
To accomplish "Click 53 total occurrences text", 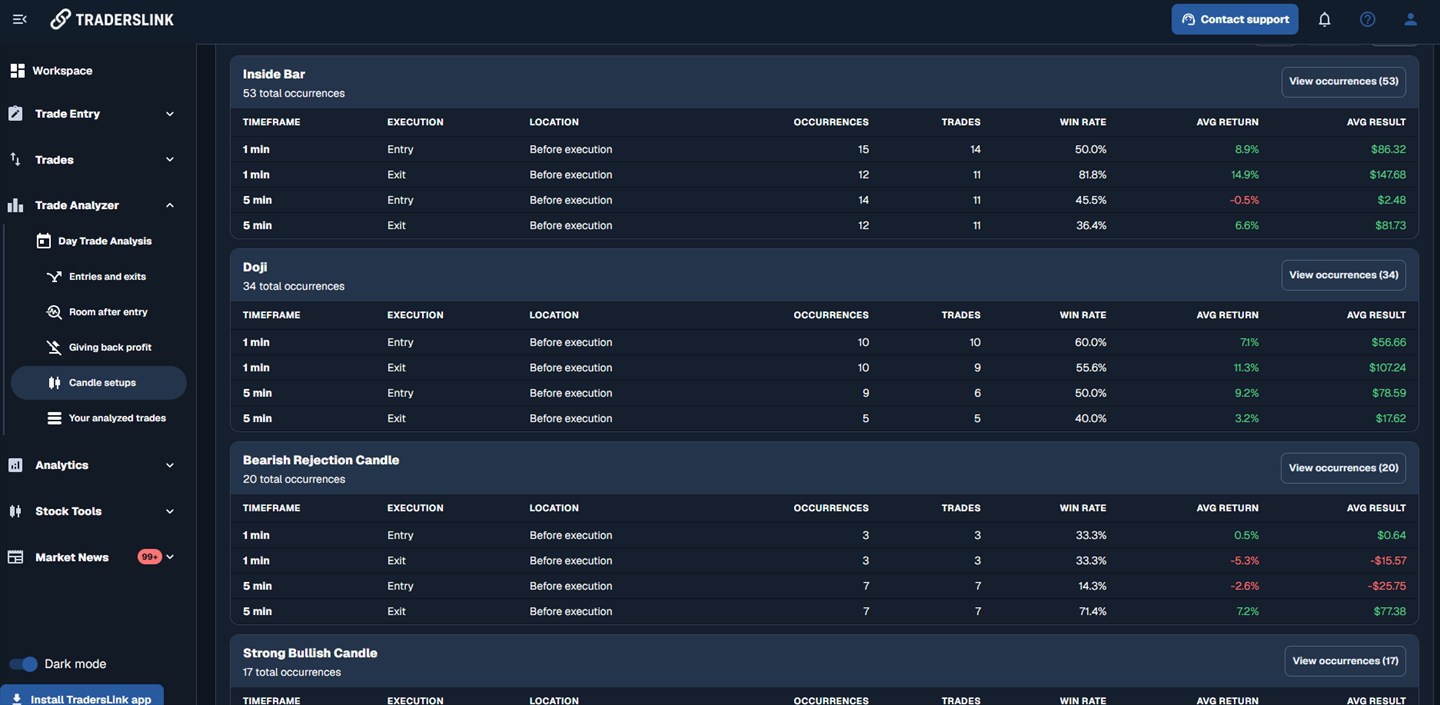I will (x=294, y=93).
